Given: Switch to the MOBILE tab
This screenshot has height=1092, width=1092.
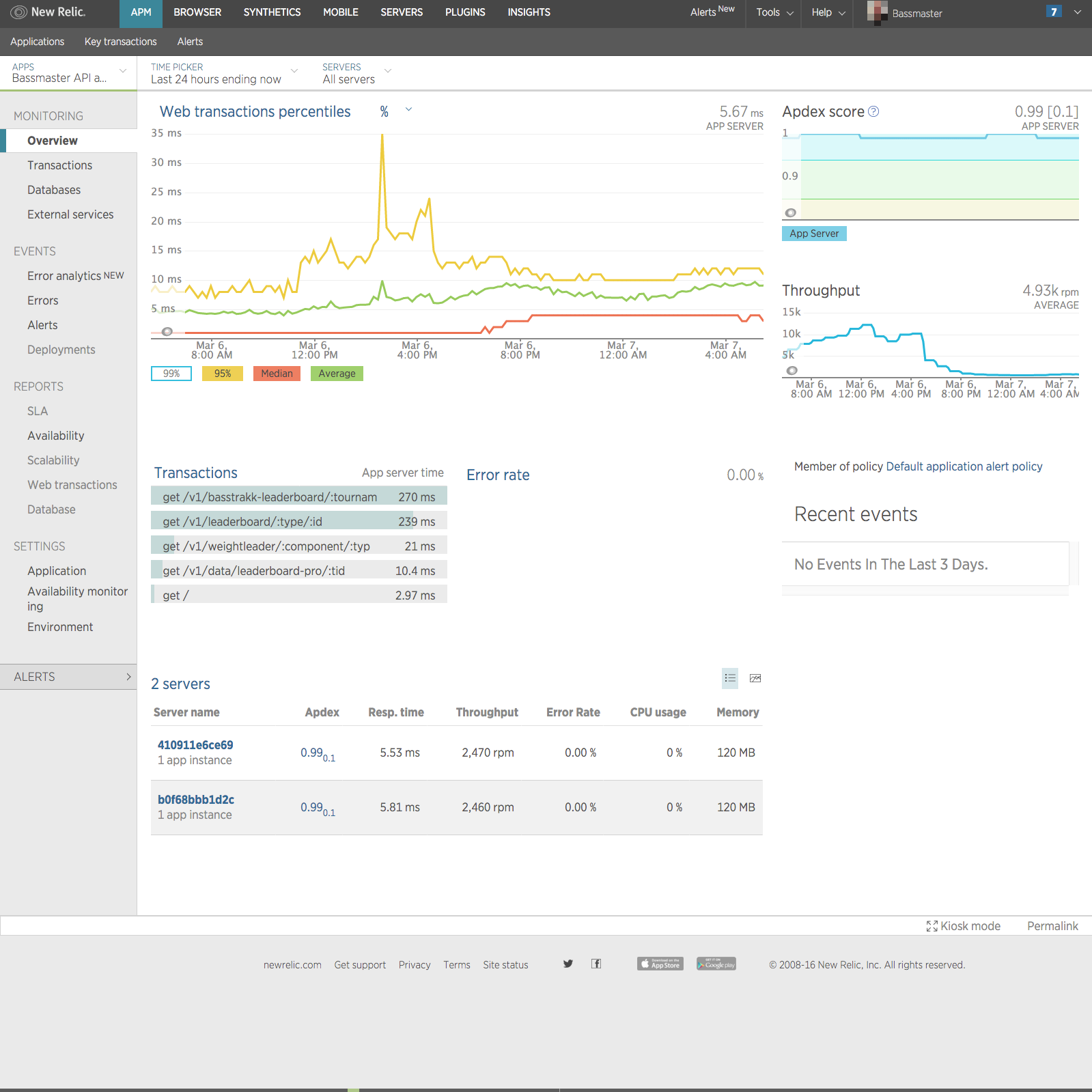Looking at the screenshot, I should click(x=341, y=12).
